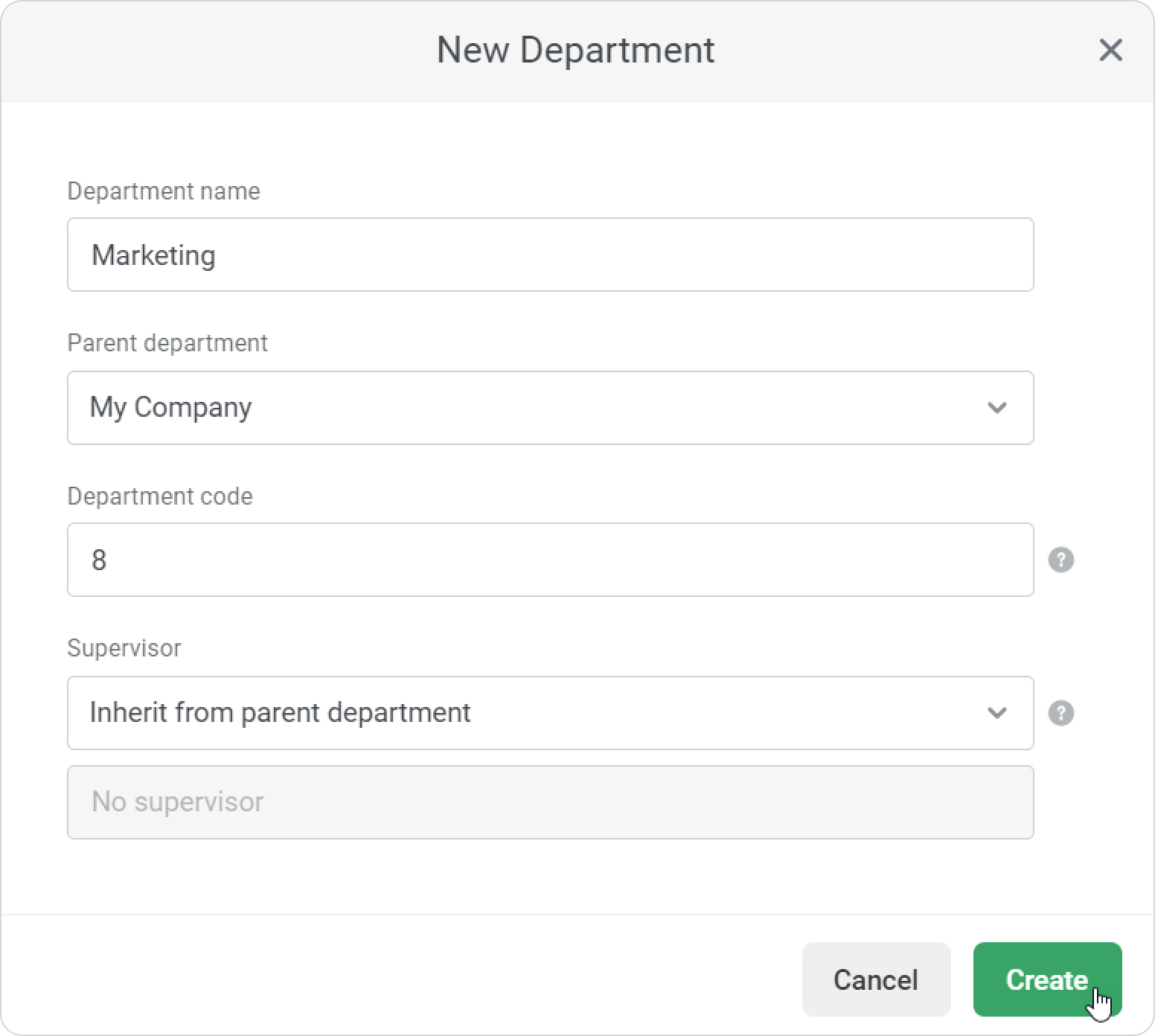Viewport: 1155px width, 1036px height.
Task: Select the 'My Company' value text
Action: click(x=170, y=408)
